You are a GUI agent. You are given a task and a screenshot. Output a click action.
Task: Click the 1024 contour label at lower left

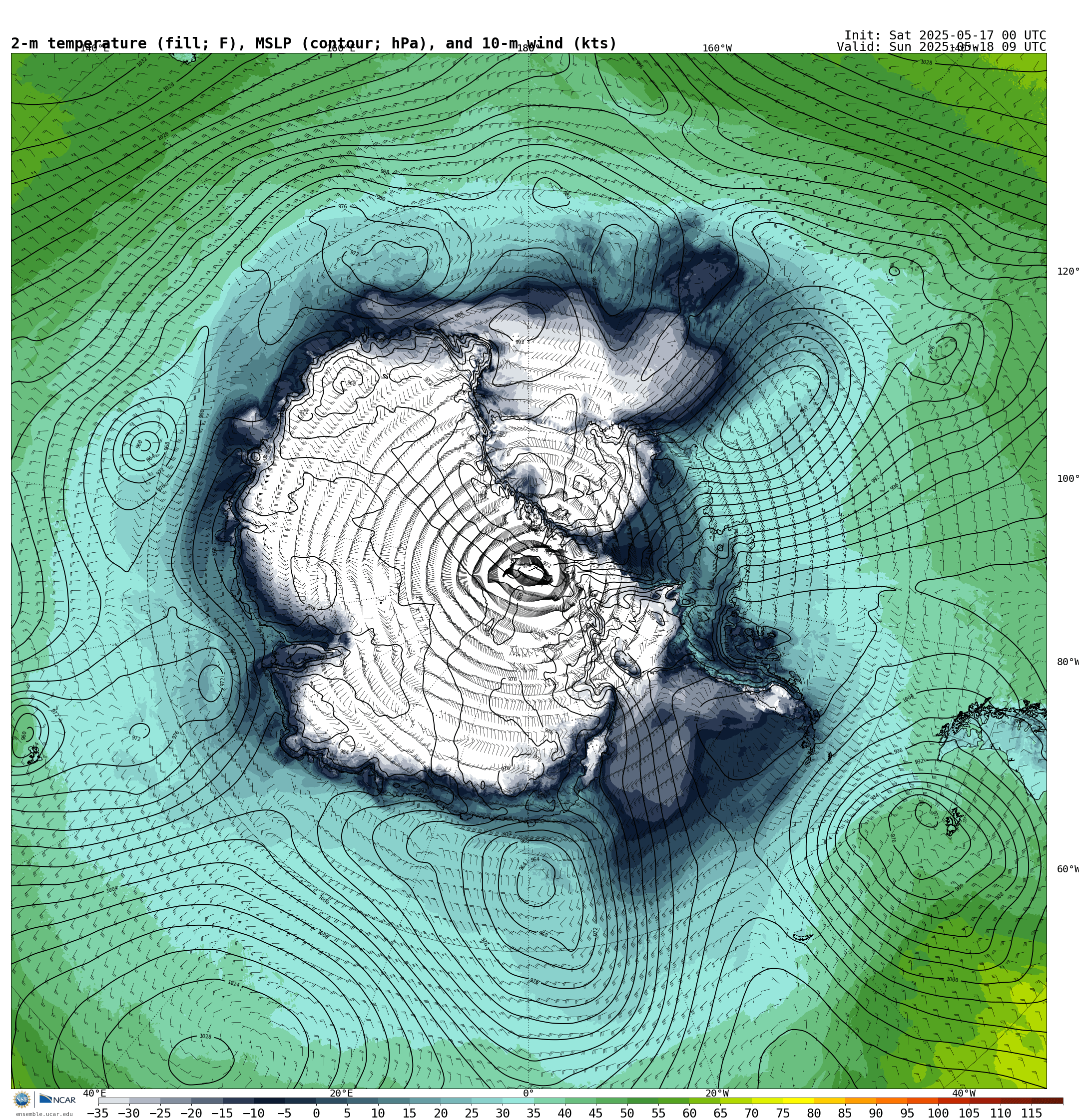click(x=233, y=984)
